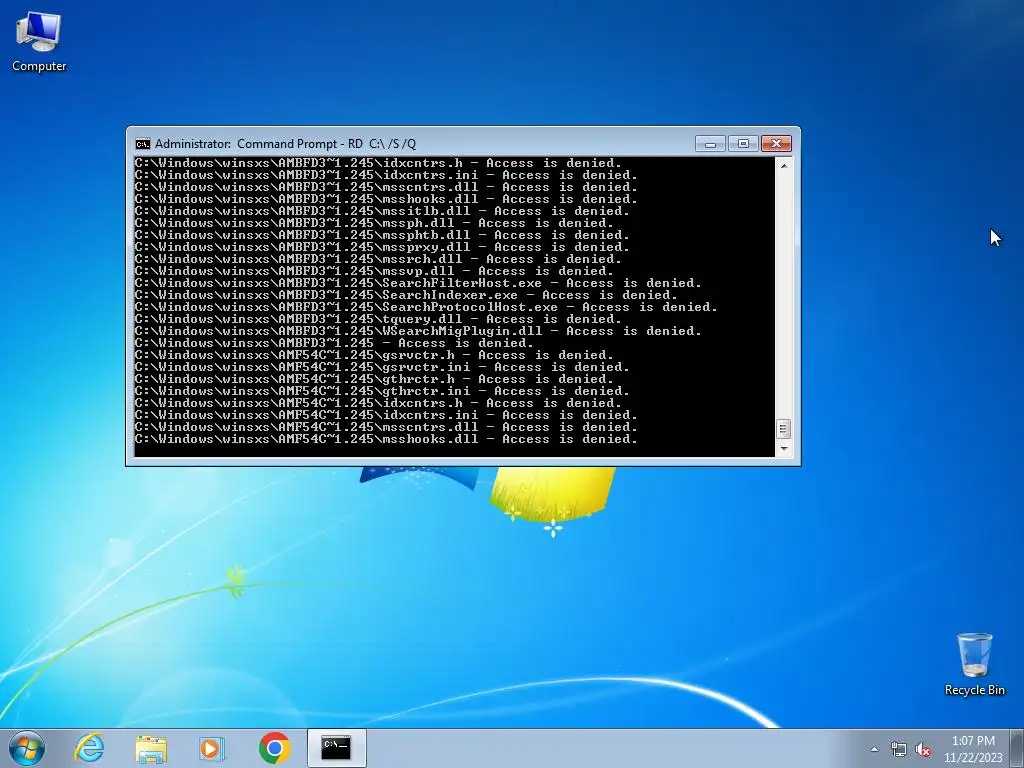Click the console scrollbar up arrow
1024x768 pixels.
coord(784,165)
